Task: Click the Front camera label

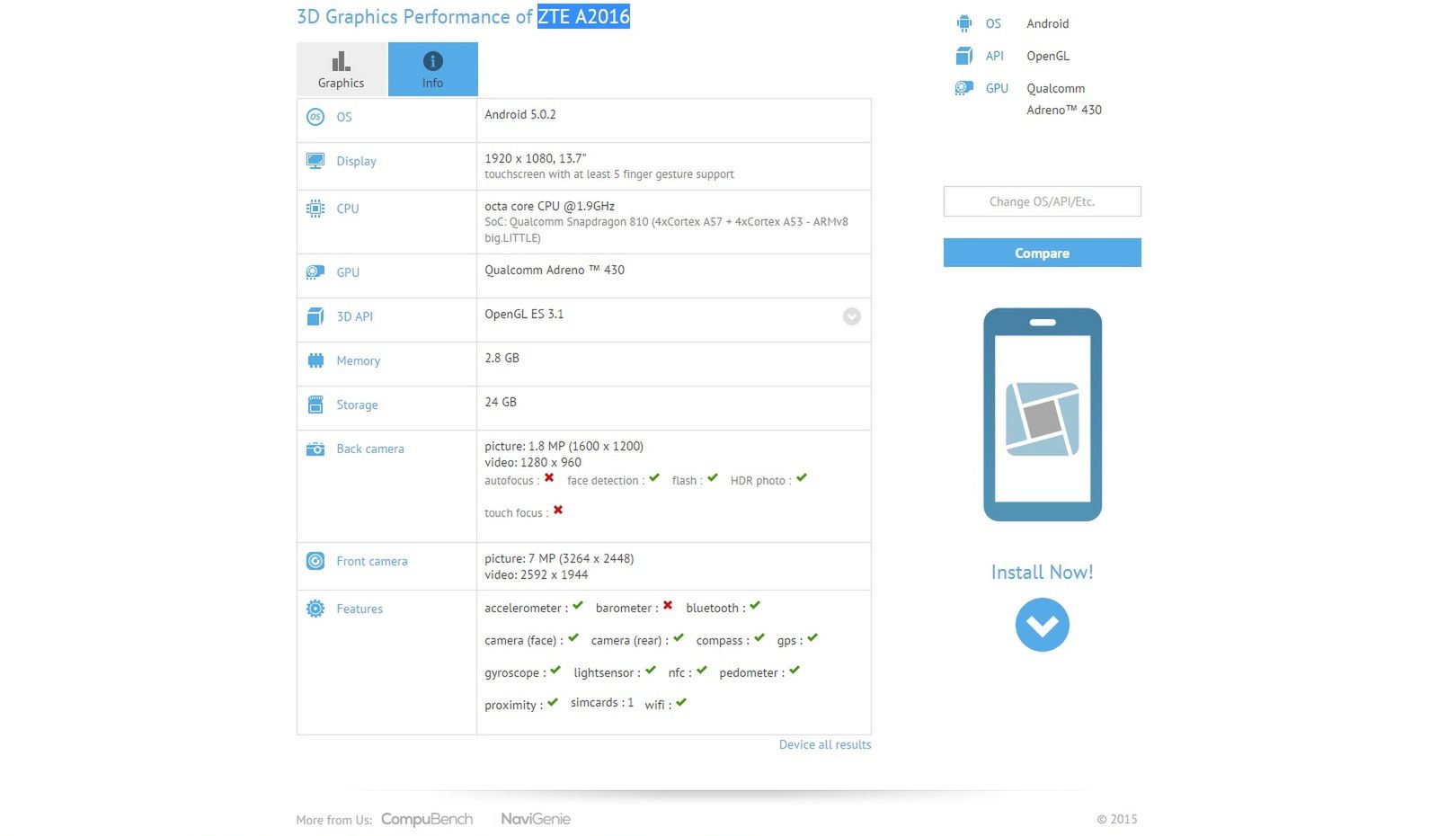Action: point(372,562)
